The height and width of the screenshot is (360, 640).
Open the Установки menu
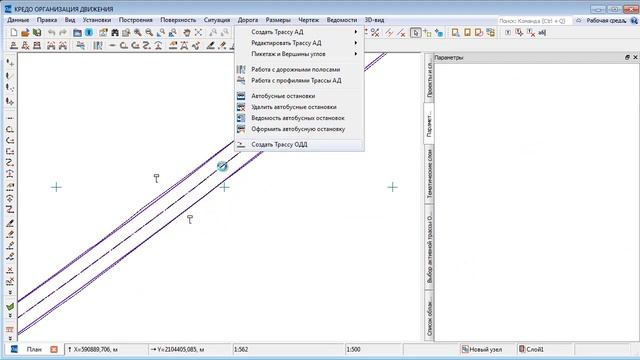tap(97, 20)
